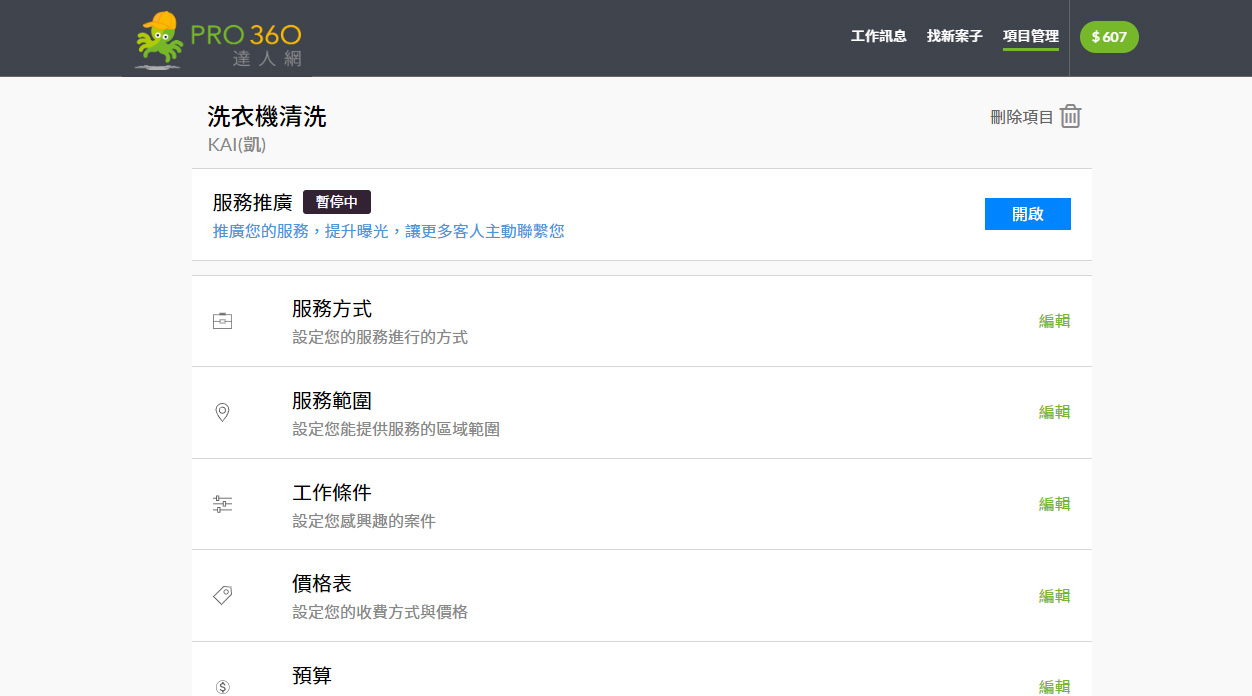1252x696 pixels.
Task: Click the location pin icon beside 服務範圍
Action: point(222,413)
